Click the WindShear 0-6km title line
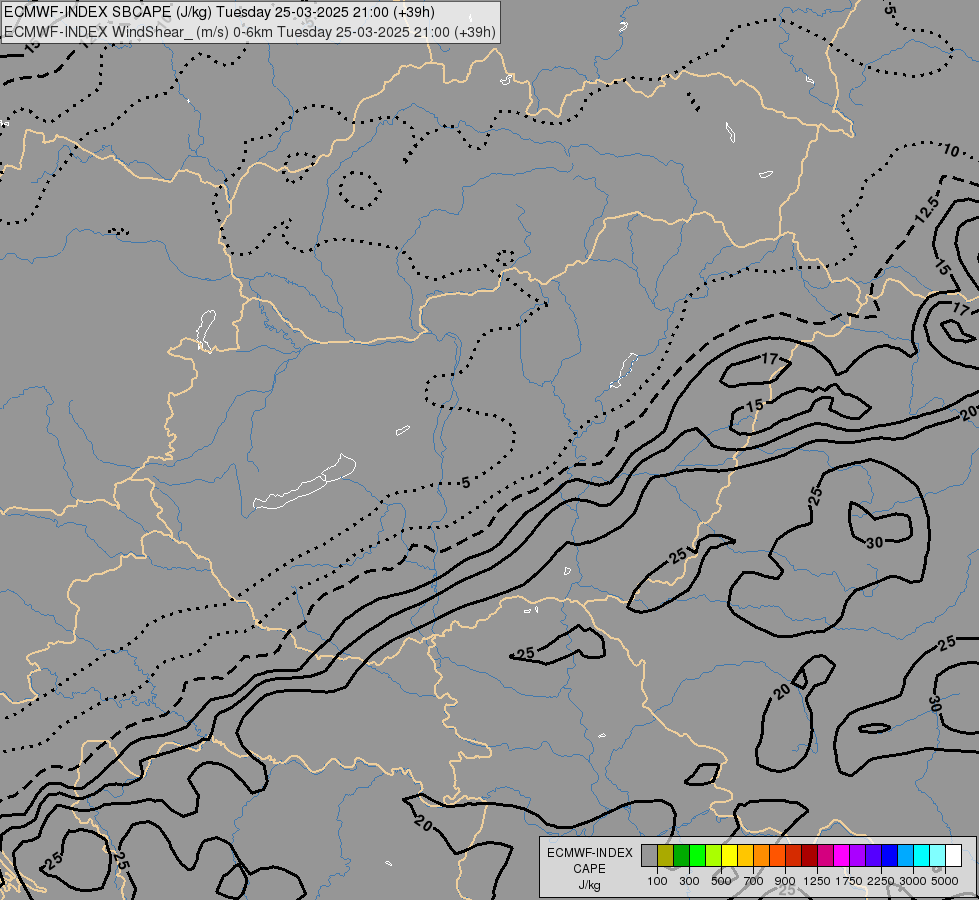979x900 pixels. point(250,32)
